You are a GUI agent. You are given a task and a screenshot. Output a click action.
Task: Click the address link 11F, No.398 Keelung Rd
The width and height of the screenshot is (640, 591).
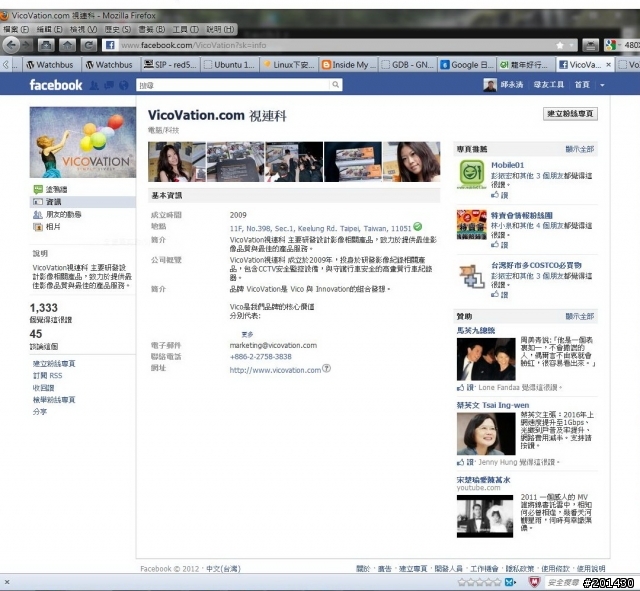point(320,228)
